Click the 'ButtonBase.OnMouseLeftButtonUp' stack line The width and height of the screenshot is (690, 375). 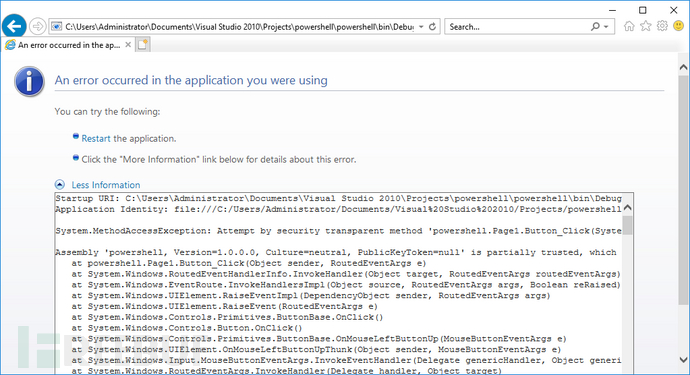click(319, 338)
